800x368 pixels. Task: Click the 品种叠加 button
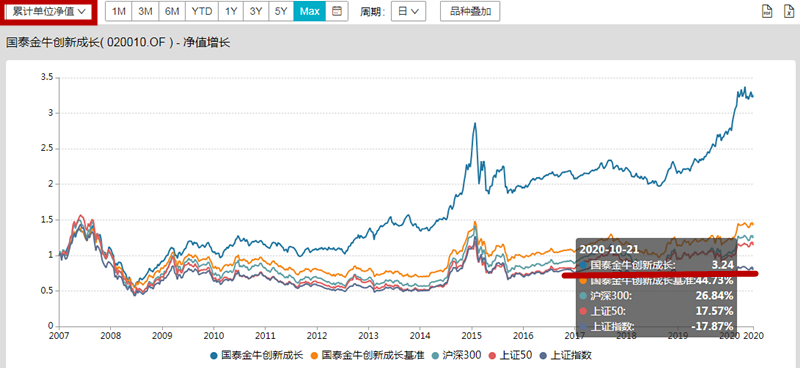tap(470, 11)
